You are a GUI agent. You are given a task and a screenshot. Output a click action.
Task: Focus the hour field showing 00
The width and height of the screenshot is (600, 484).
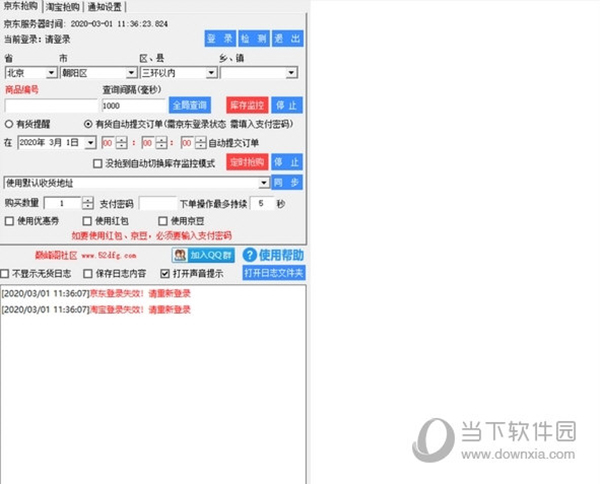108,143
